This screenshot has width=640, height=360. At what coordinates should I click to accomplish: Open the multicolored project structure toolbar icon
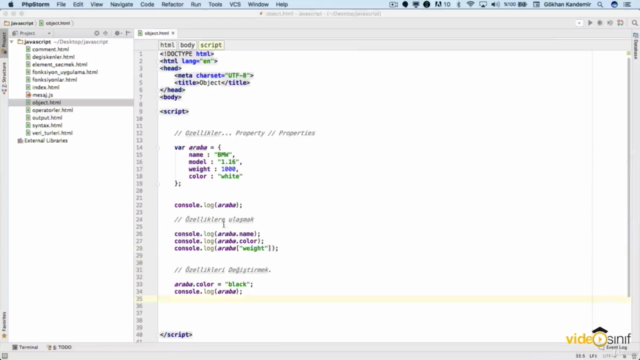click(620, 23)
